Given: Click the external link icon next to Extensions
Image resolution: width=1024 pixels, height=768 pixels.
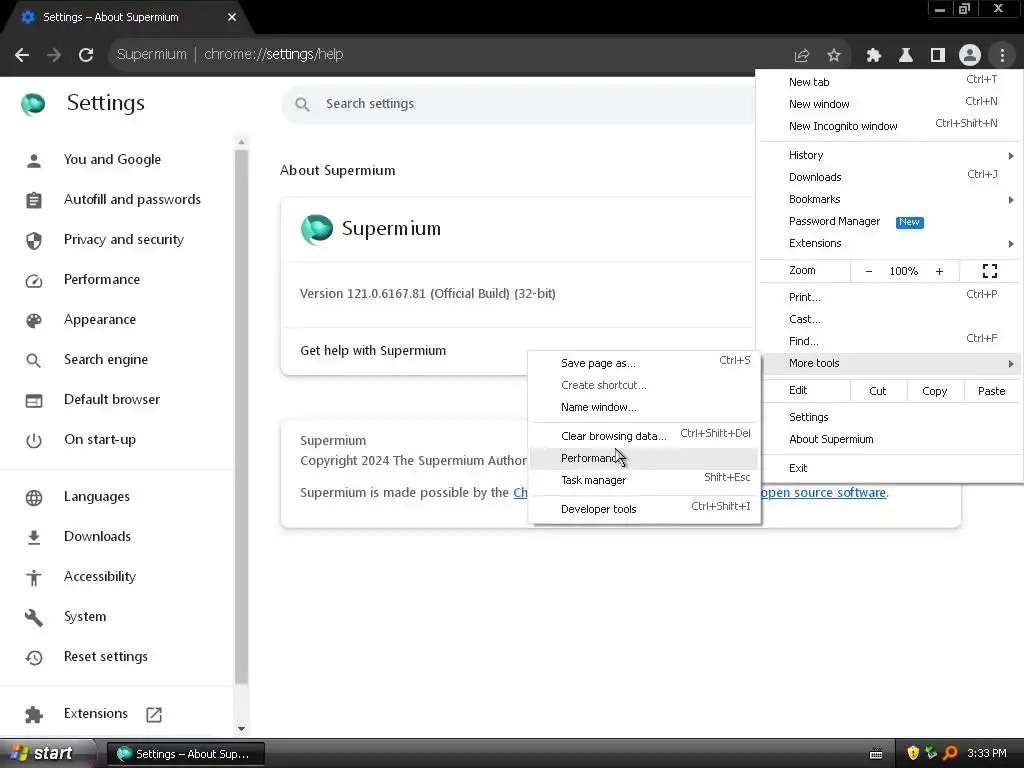Looking at the screenshot, I should (154, 714).
